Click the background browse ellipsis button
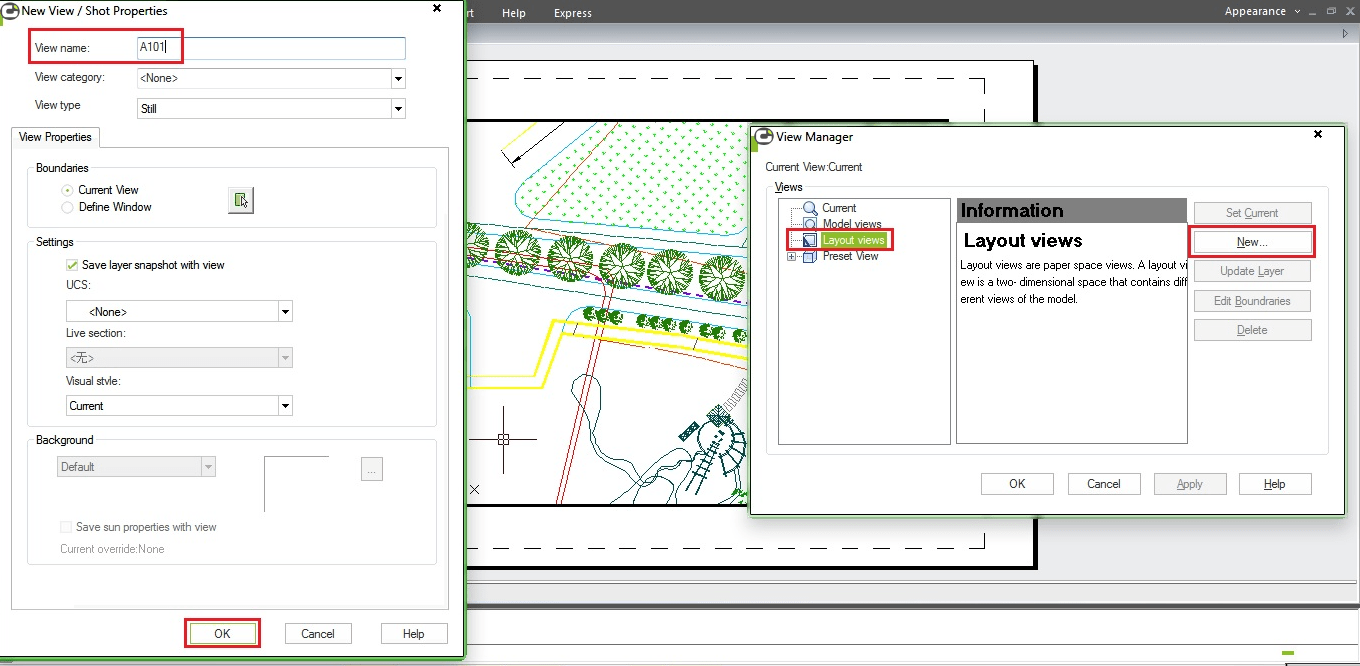 [x=372, y=469]
